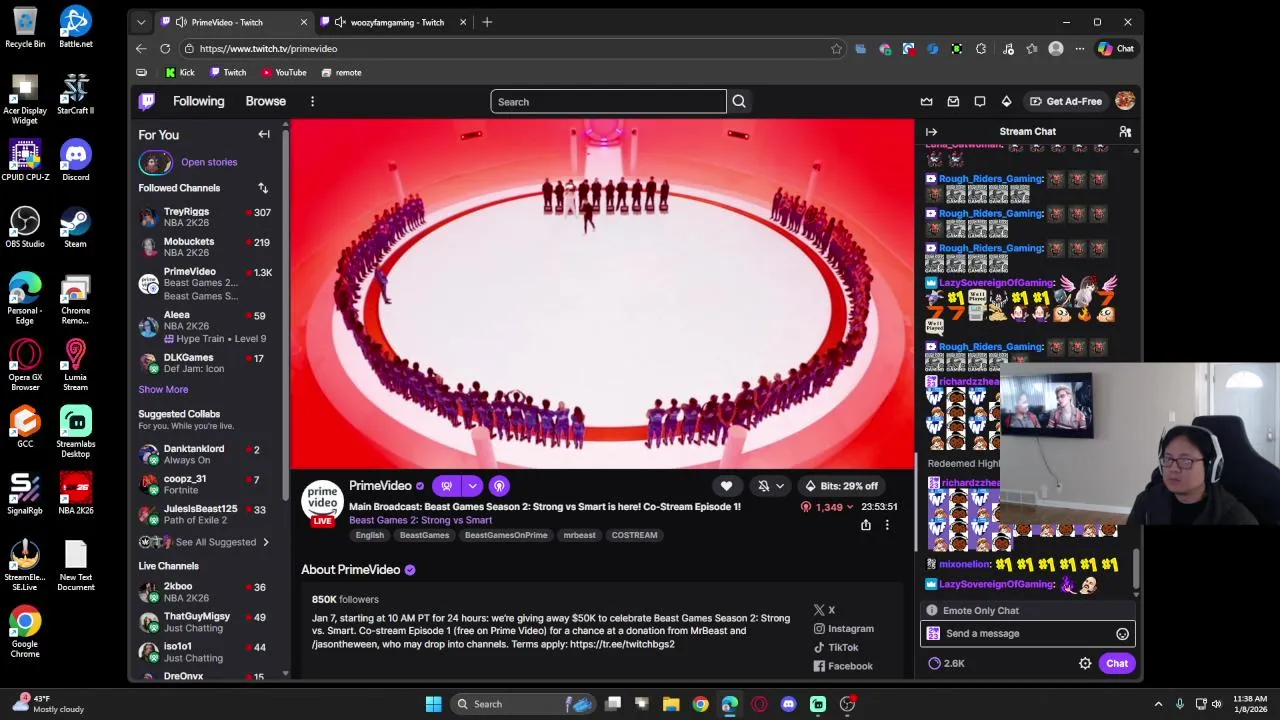Open DLKGames followed channel
The image size is (1280, 720).
pyautogui.click(x=208, y=363)
